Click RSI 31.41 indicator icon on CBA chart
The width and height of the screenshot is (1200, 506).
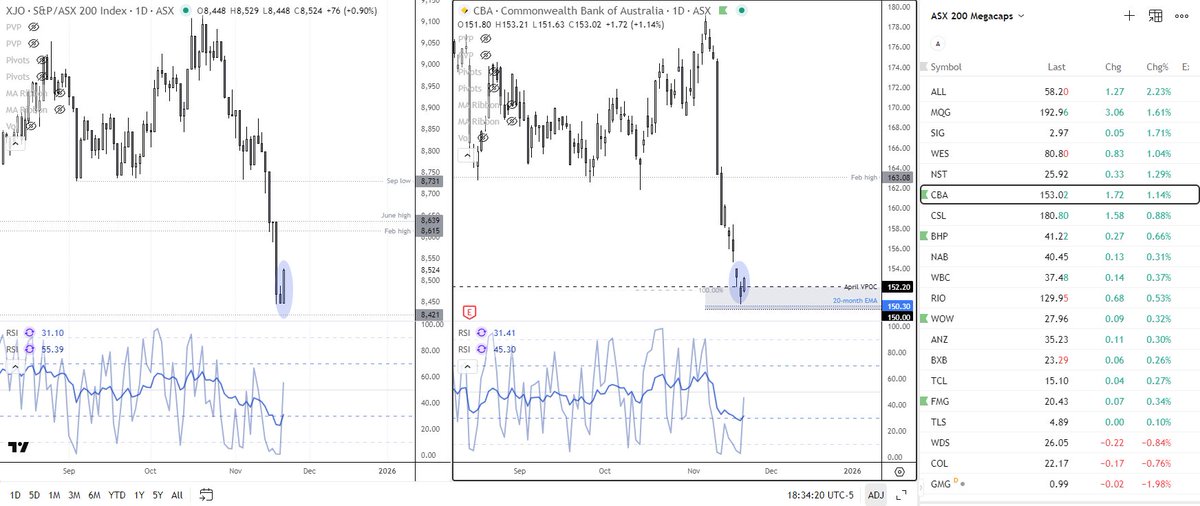484,333
